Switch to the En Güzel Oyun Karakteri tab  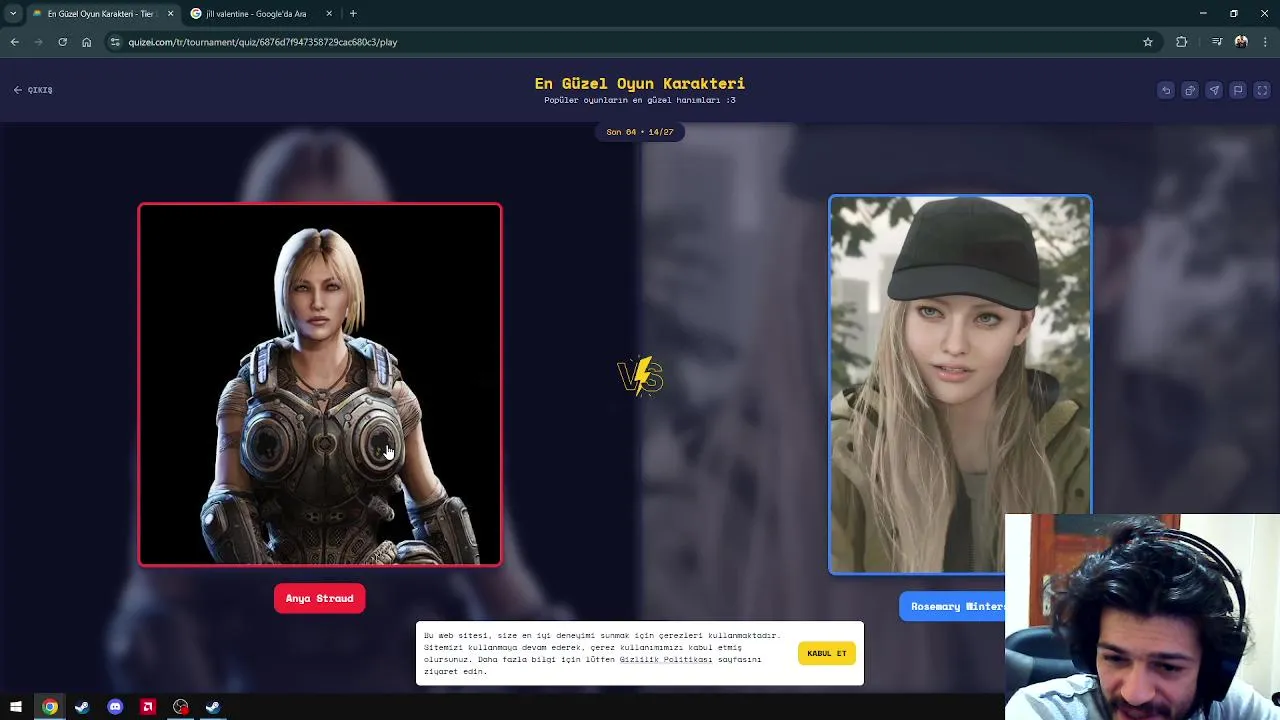(102, 13)
